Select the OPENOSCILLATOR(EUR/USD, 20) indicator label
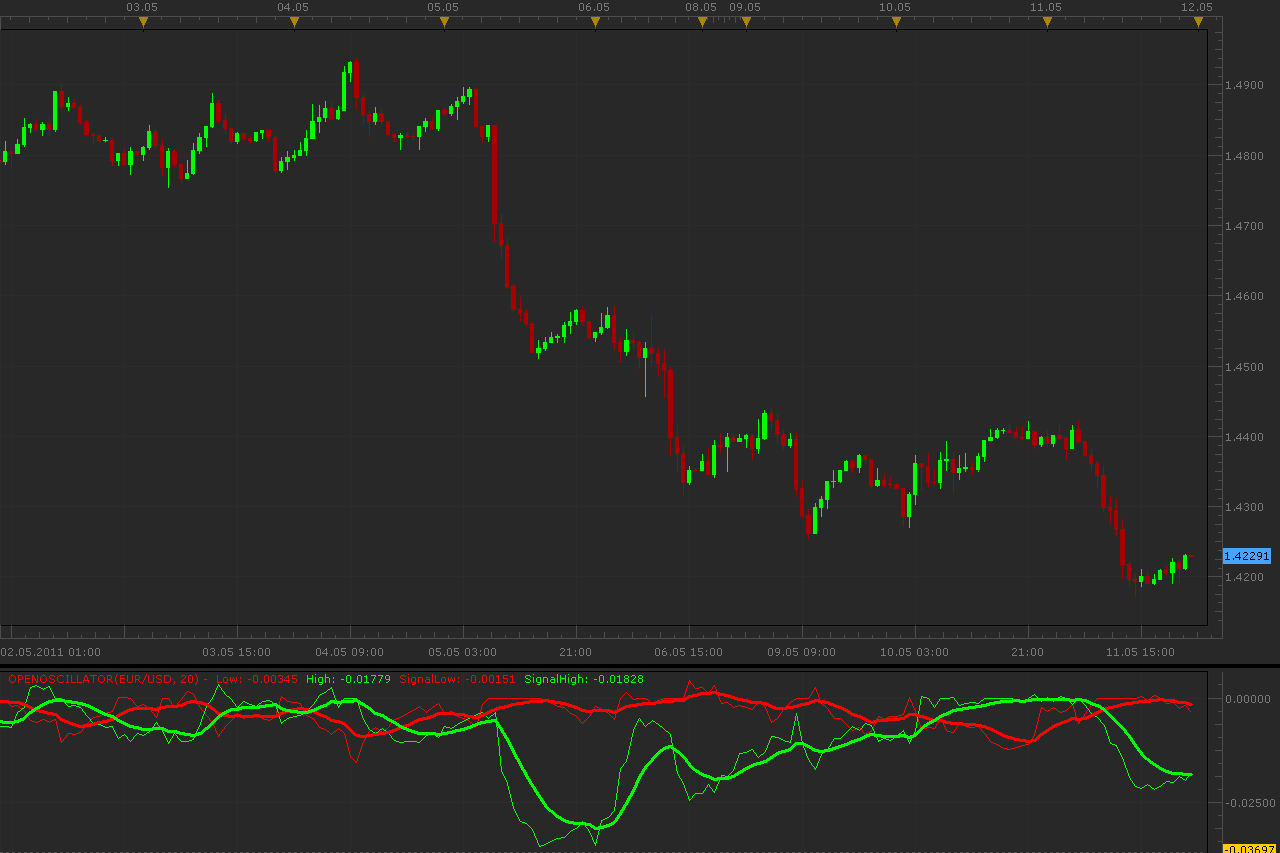 [103, 679]
